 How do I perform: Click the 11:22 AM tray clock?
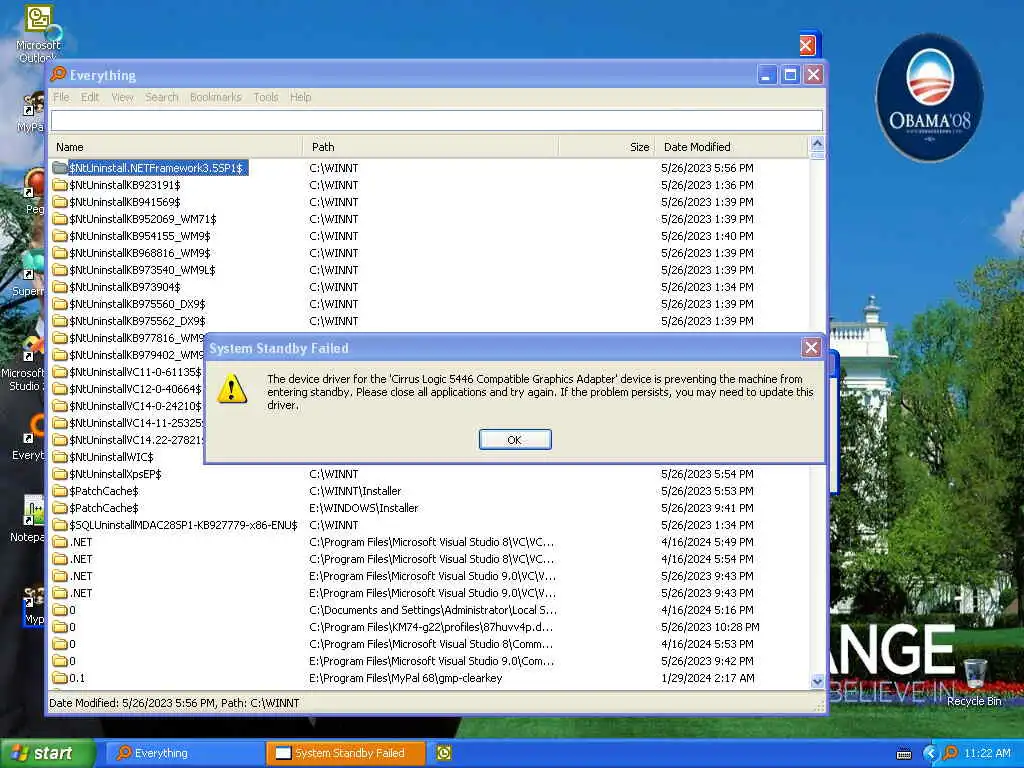[x=987, y=753]
